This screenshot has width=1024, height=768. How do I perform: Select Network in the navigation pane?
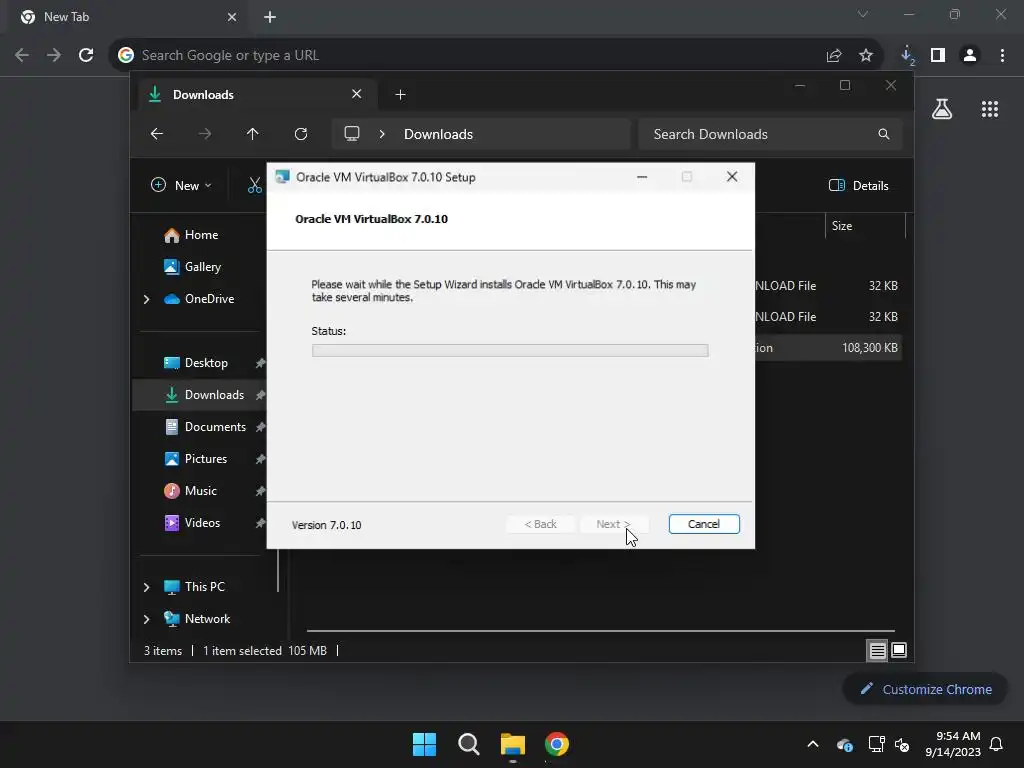pyautogui.click(x=207, y=618)
